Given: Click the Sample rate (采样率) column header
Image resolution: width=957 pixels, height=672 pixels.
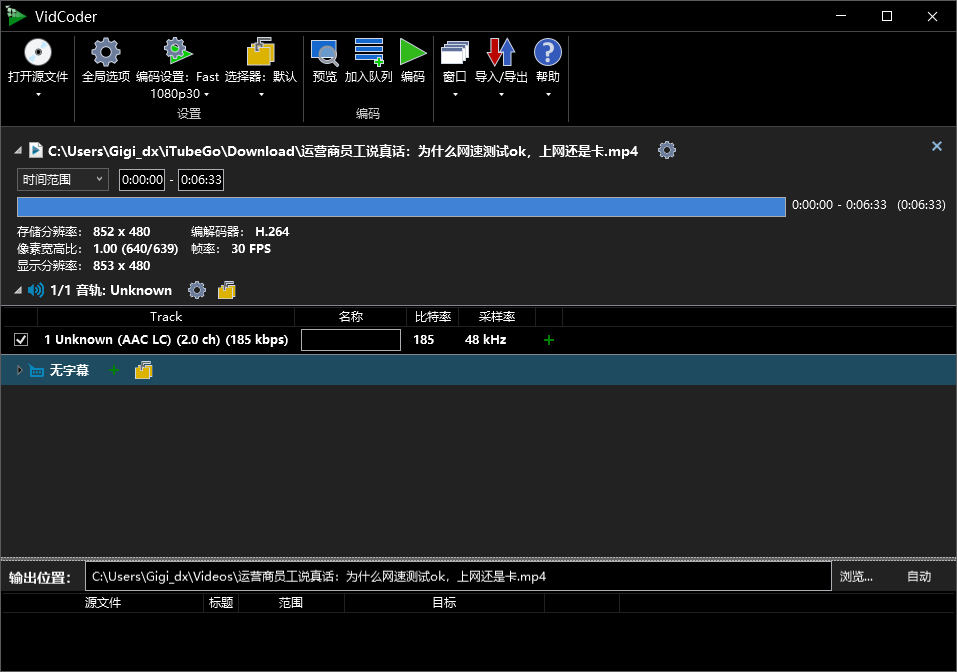Looking at the screenshot, I should pyautogui.click(x=497, y=316).
